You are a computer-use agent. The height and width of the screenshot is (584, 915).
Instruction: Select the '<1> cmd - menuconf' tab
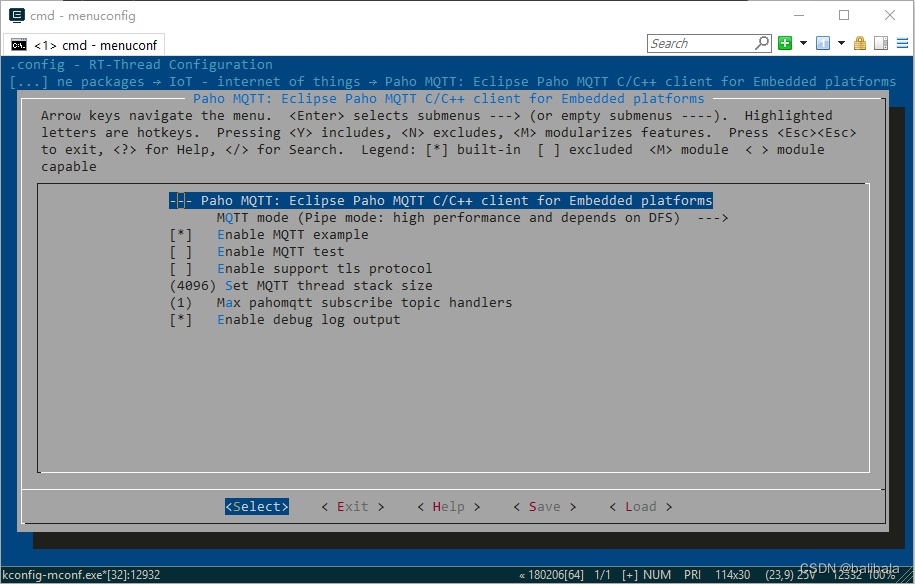point(85,45)
